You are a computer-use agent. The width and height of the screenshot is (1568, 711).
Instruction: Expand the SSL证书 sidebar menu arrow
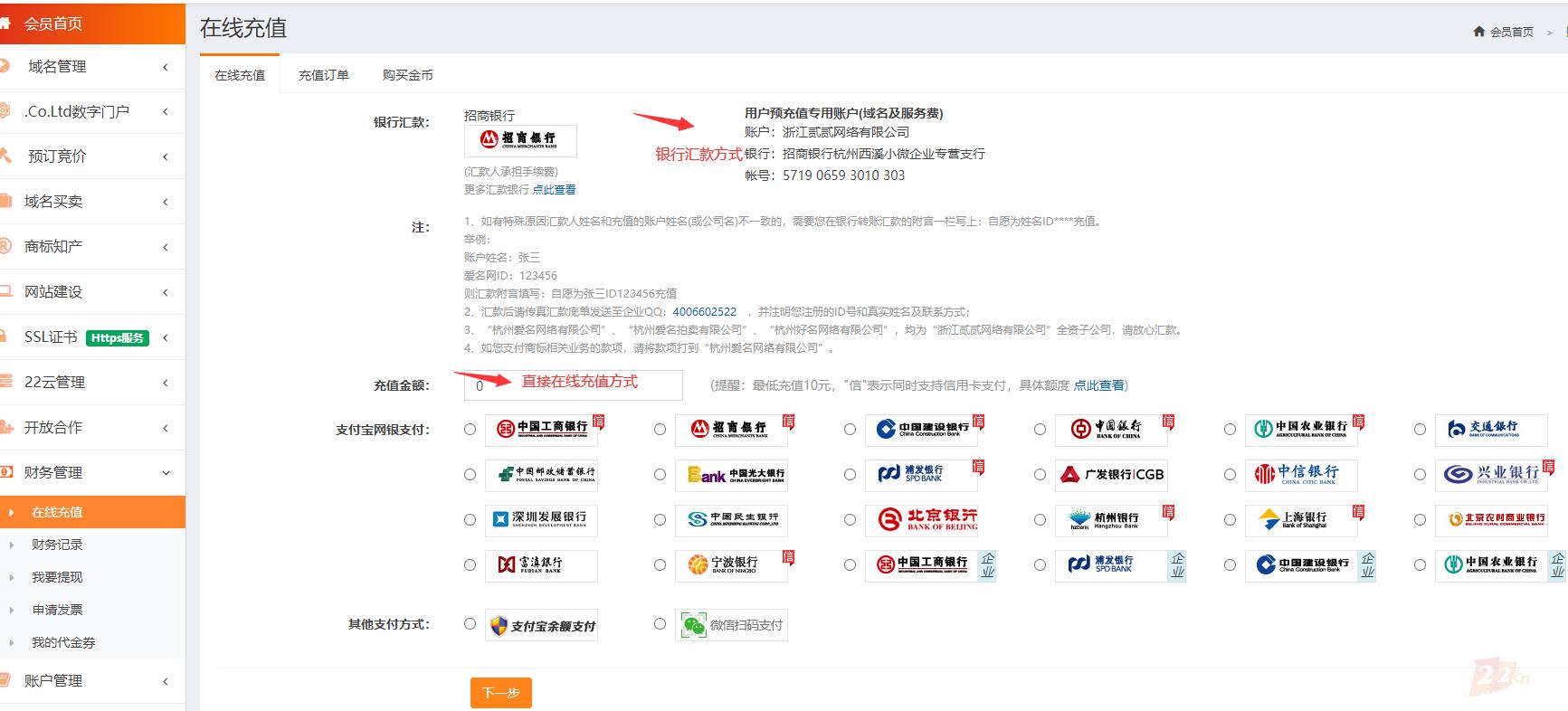[x=166, y=337]
